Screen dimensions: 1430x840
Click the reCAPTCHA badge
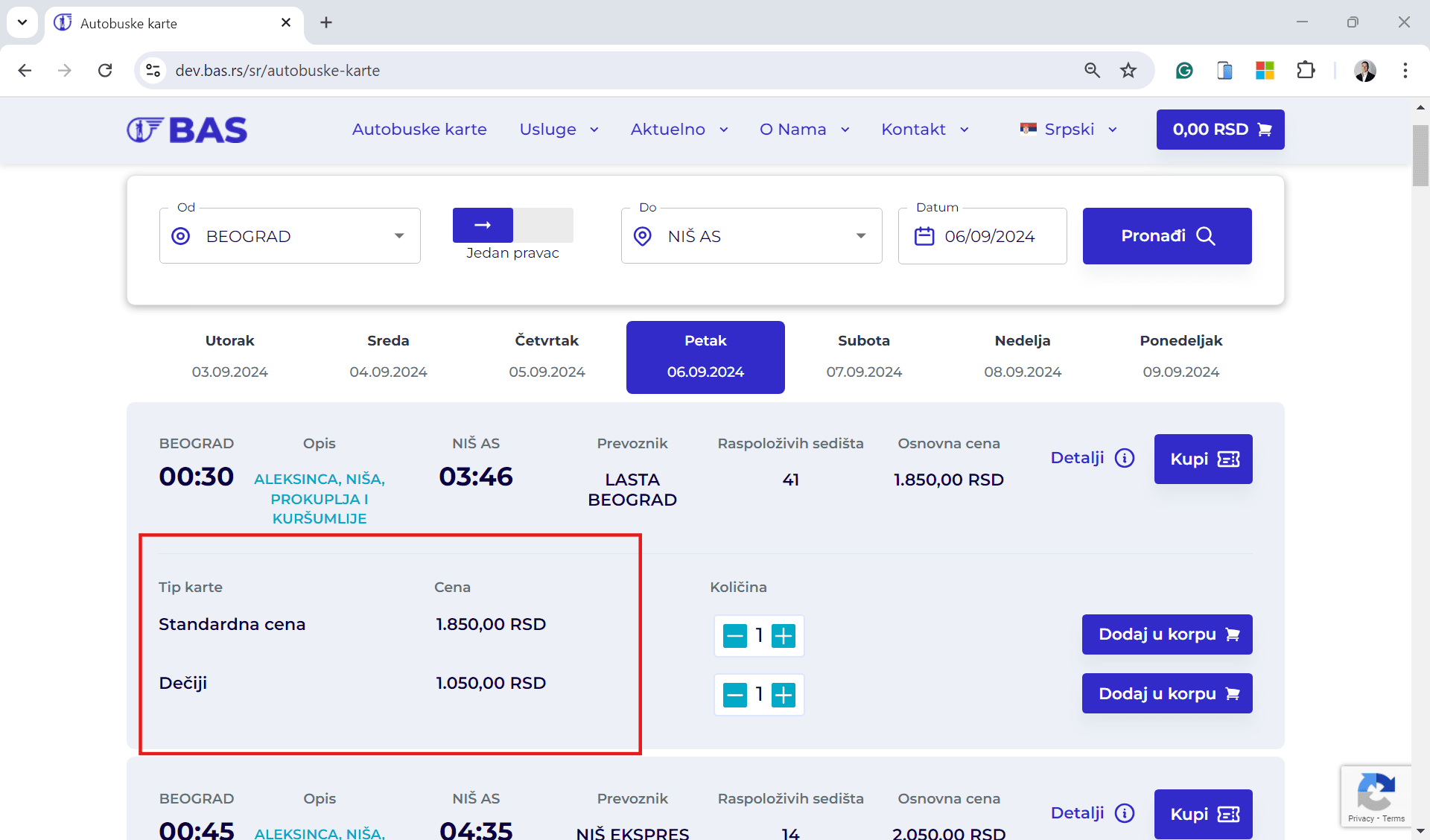tap(1376, 795)
